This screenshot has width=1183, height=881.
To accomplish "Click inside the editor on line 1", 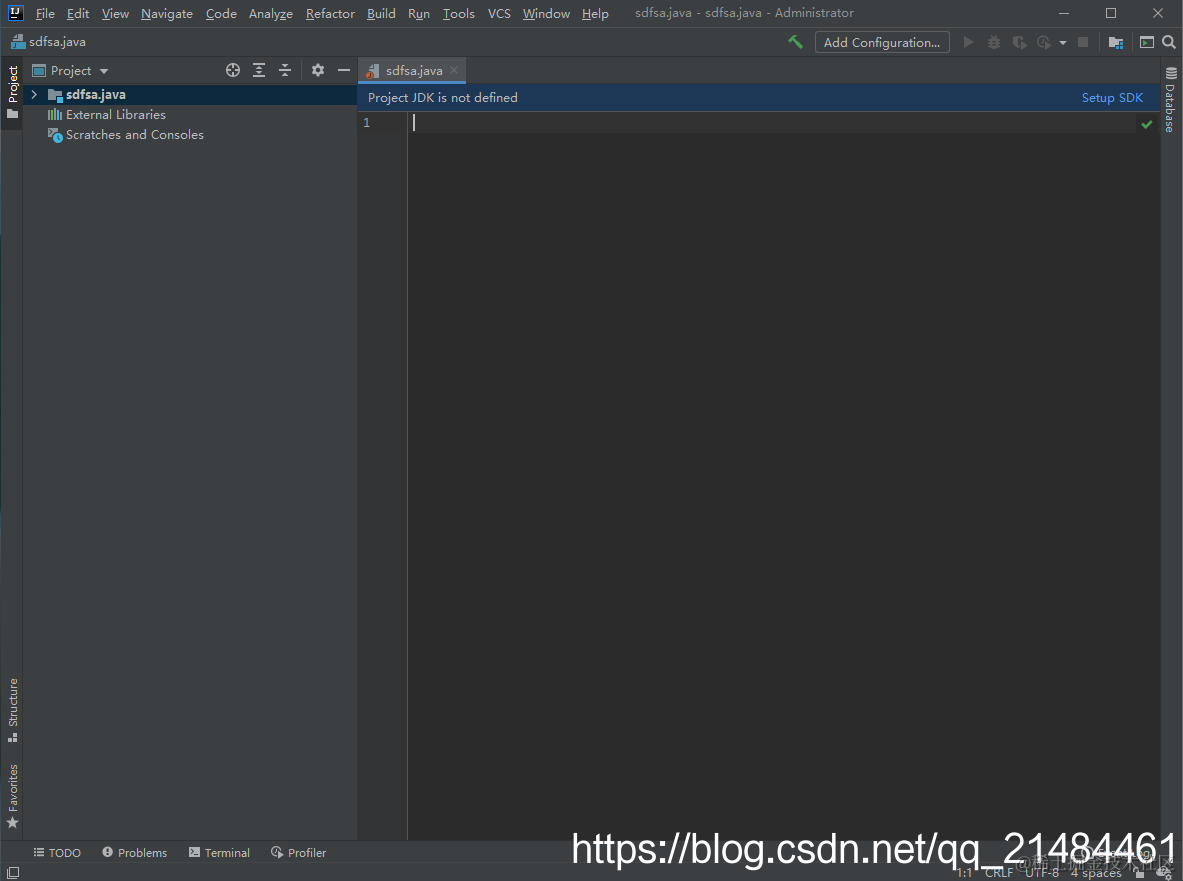I will (x=773, y=123).
